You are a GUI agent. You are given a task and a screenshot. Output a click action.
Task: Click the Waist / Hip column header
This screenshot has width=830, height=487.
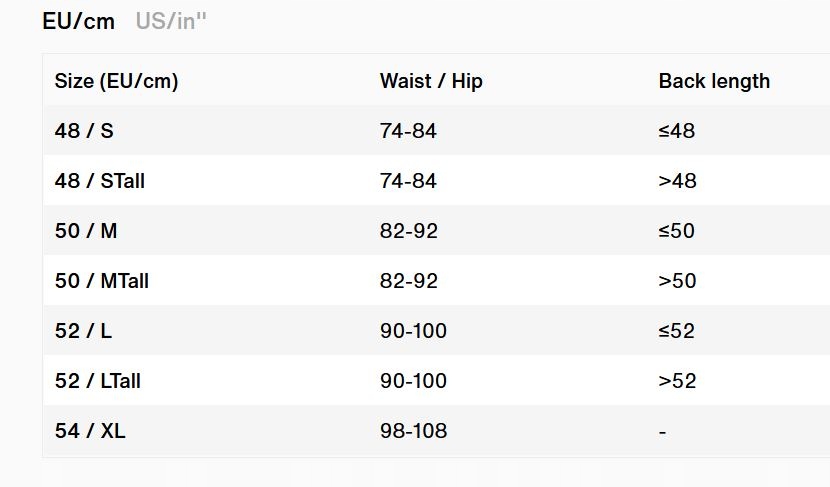[431, 81]
